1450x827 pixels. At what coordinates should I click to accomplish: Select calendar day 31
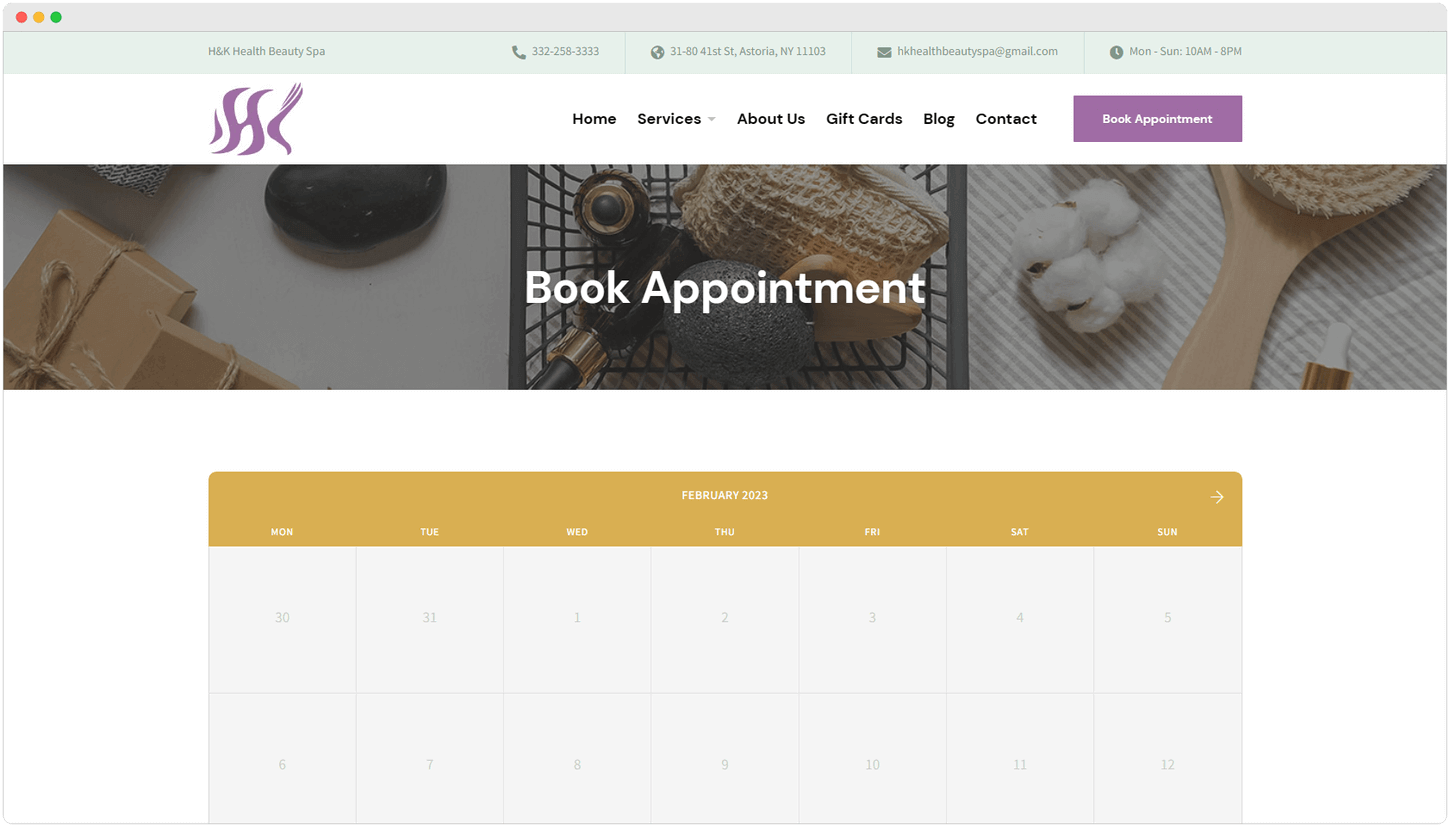(x=430, y=618)
